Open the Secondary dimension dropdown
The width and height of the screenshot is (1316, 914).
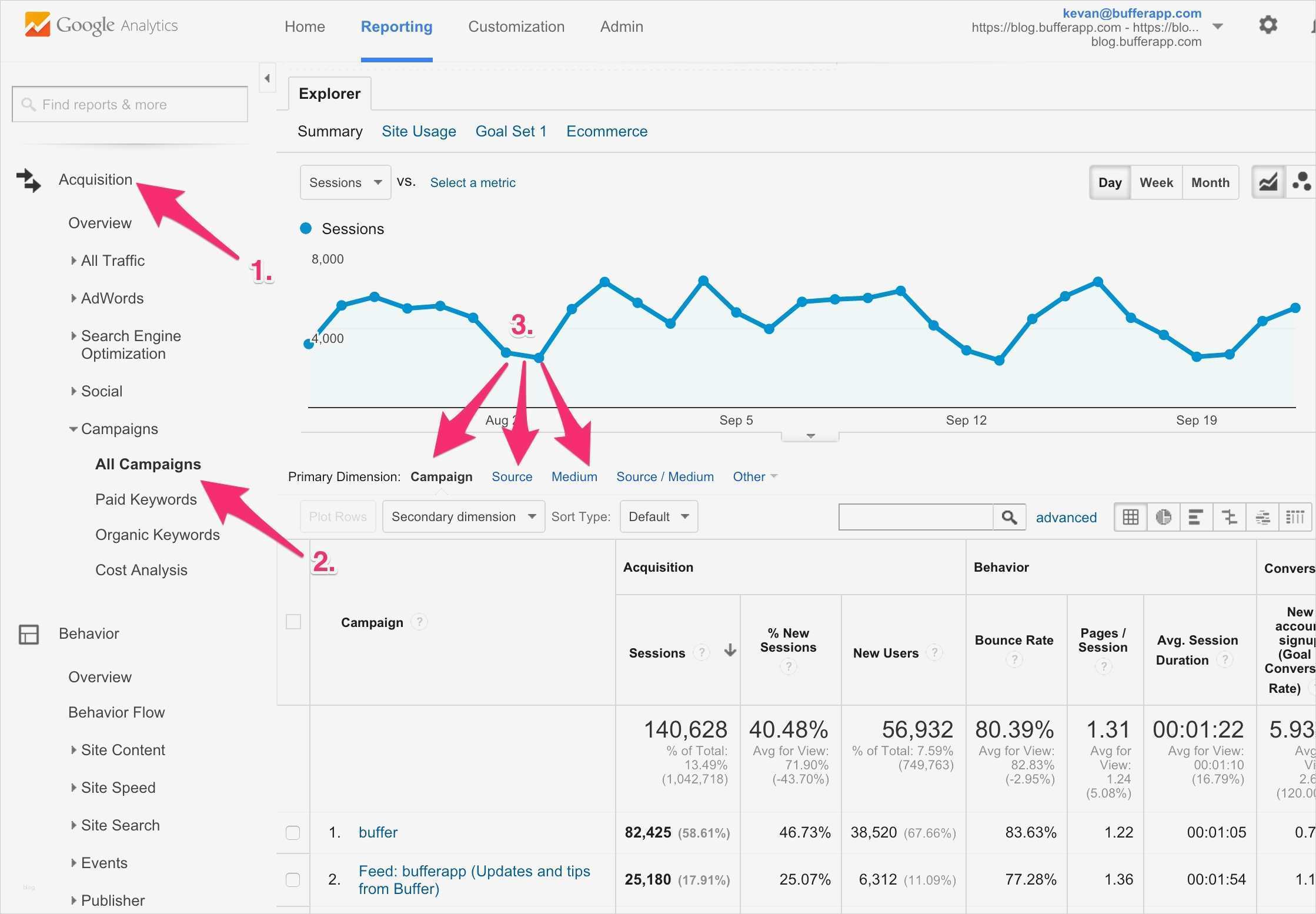coord(463,516)
